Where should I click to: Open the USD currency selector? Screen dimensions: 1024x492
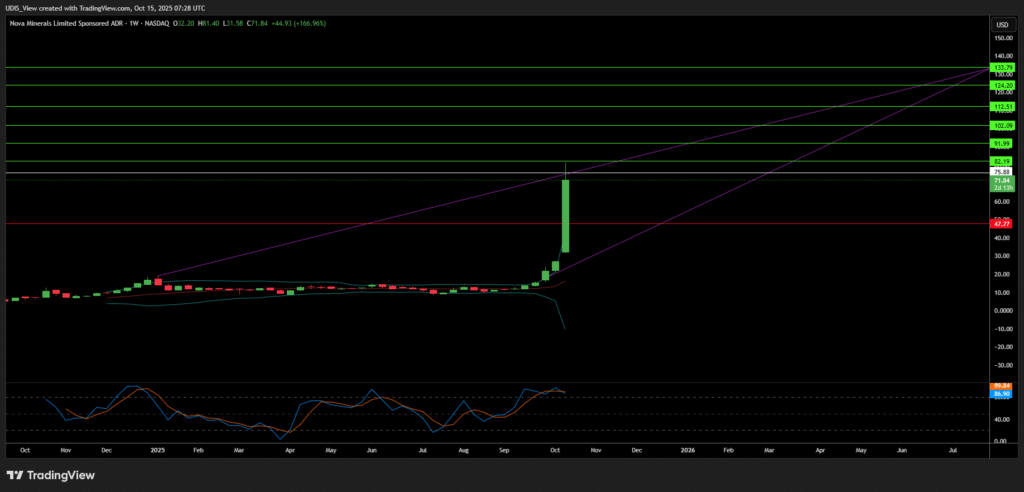coord(1000,23)
